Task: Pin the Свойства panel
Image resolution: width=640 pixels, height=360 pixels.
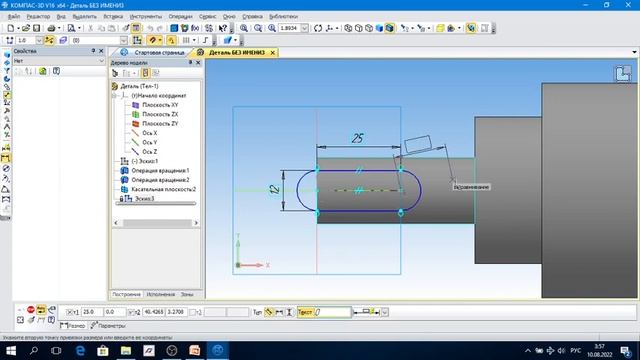Action: point(93,51)
